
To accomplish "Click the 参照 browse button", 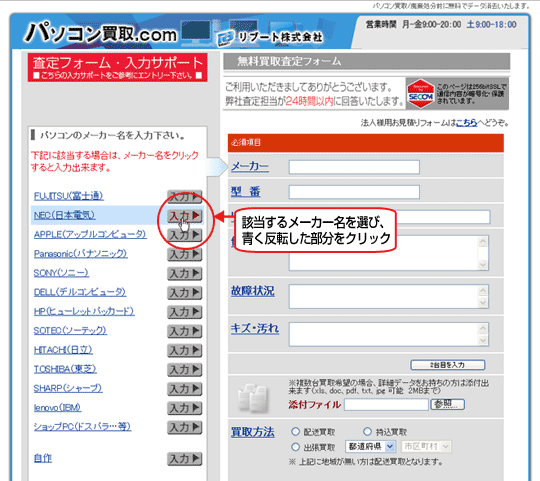I will pos(448,404).
